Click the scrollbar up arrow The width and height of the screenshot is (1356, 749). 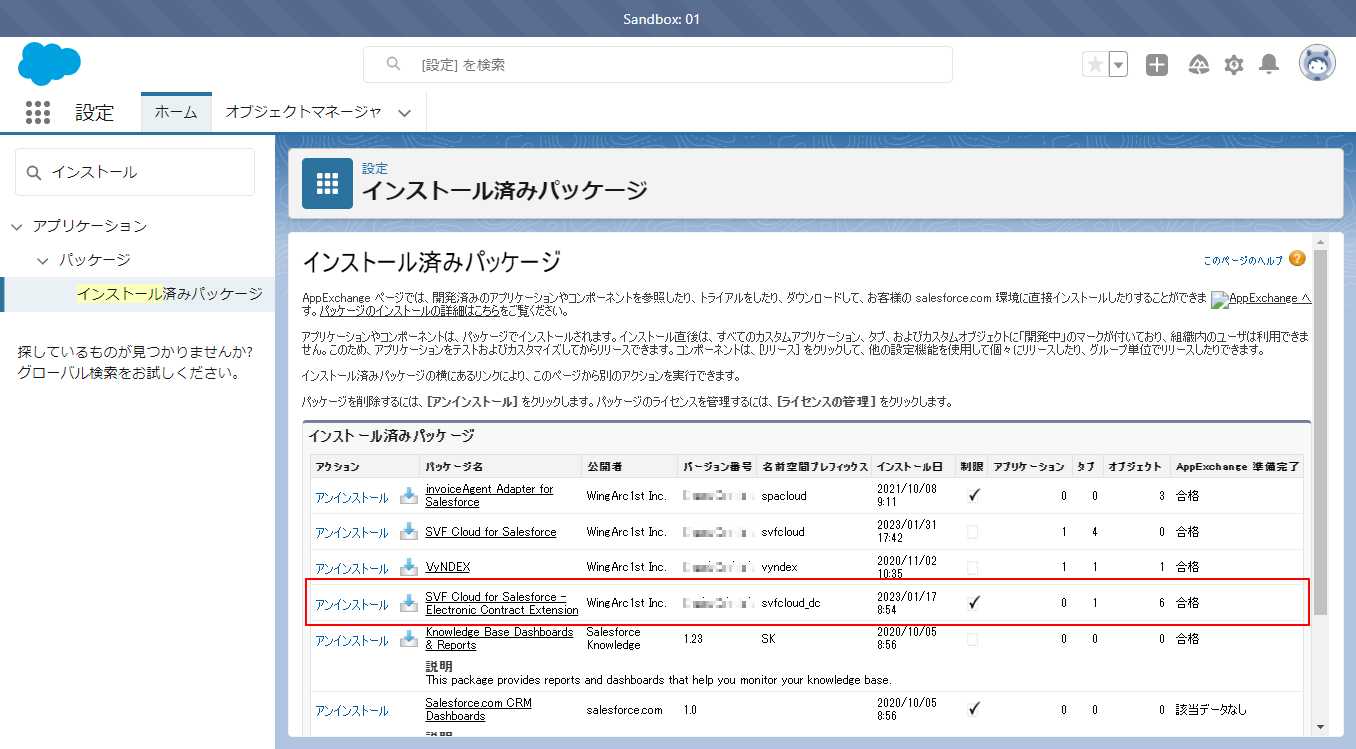[x=1320, y=242]
